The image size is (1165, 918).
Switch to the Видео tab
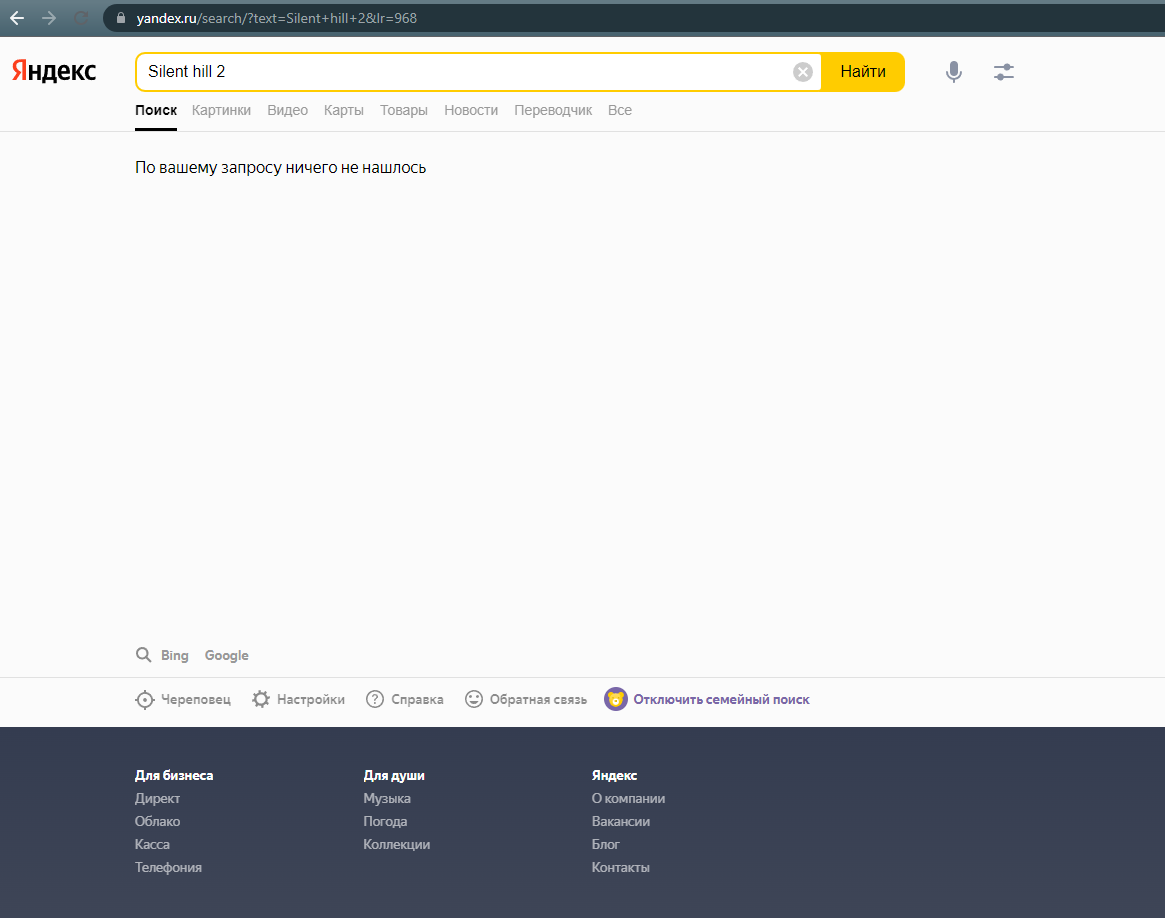288,110
